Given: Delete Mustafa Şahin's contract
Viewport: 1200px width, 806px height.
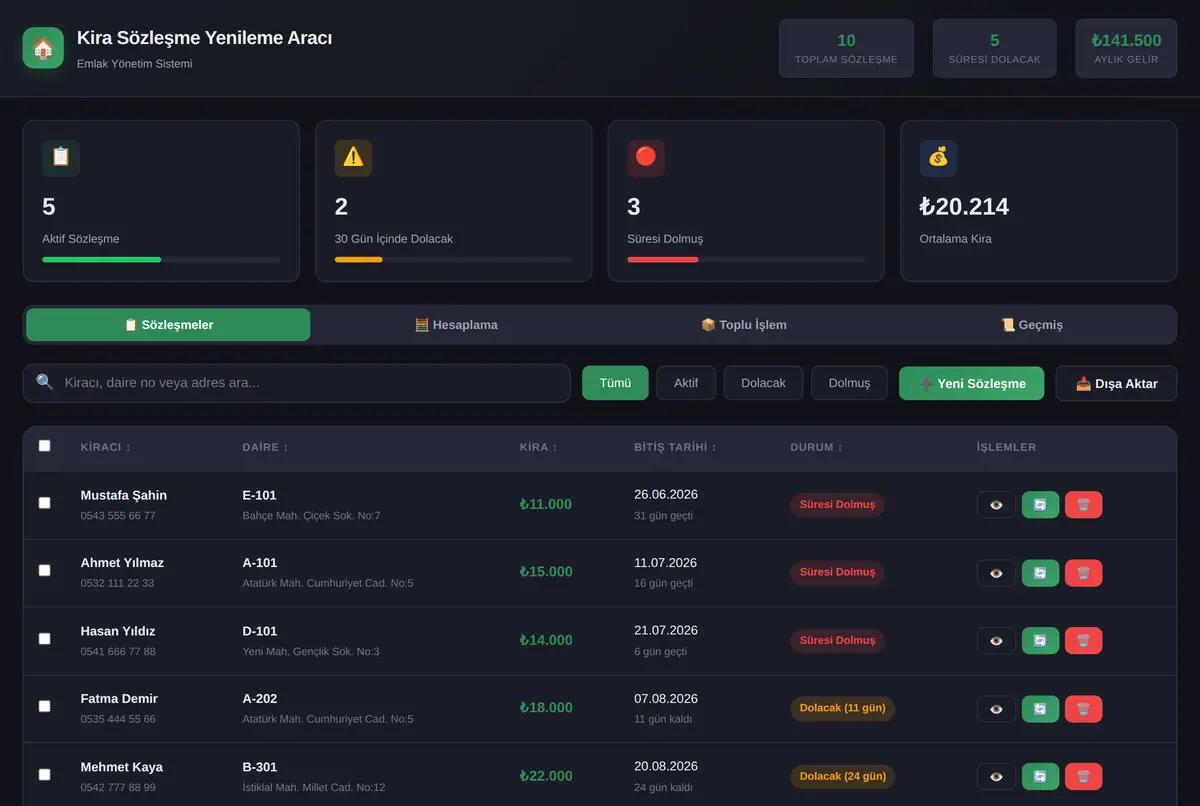Looking at the screenshot, I should point(1084,505).
